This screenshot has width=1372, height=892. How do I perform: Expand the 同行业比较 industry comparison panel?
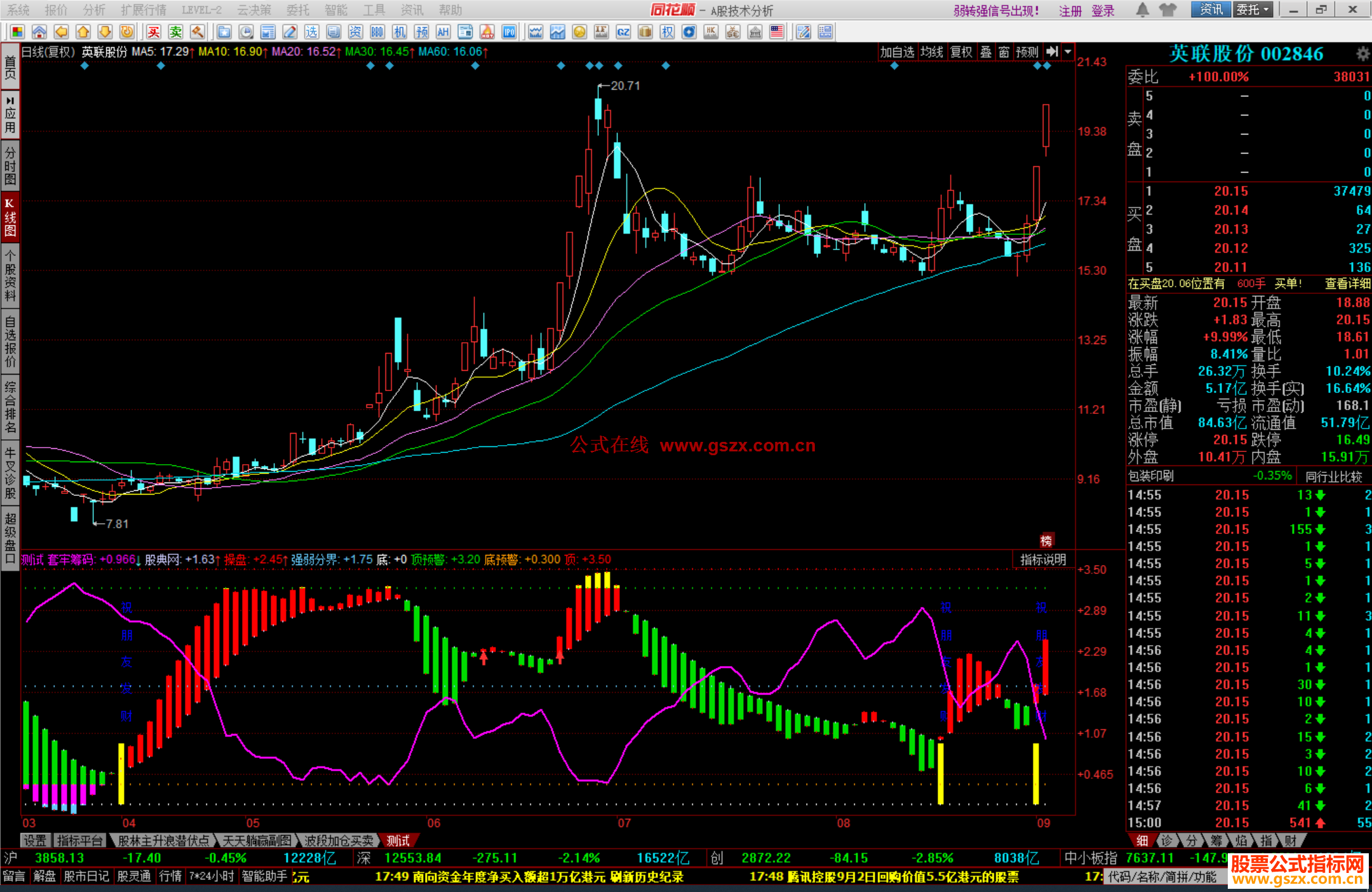(x=1334, y=476)
